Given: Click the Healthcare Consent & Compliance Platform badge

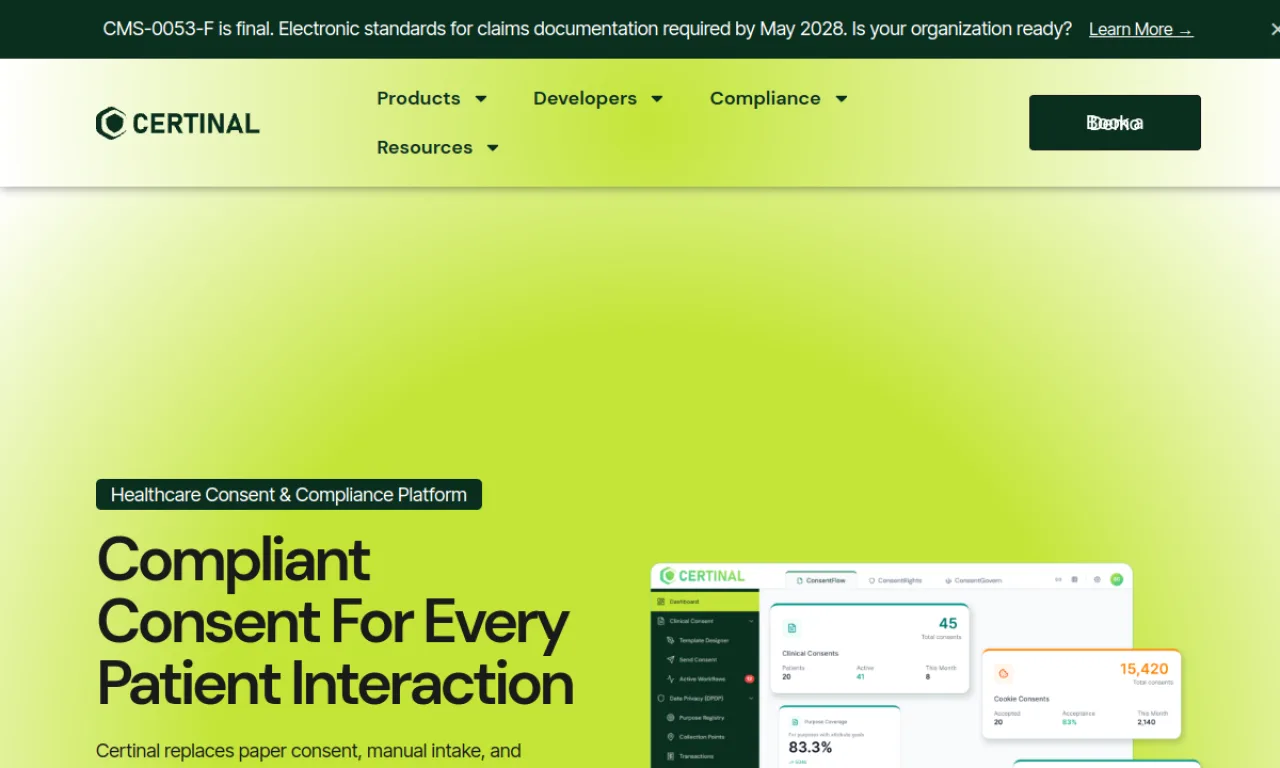Looking at the screenshot, I should click(x=289, y=494).
